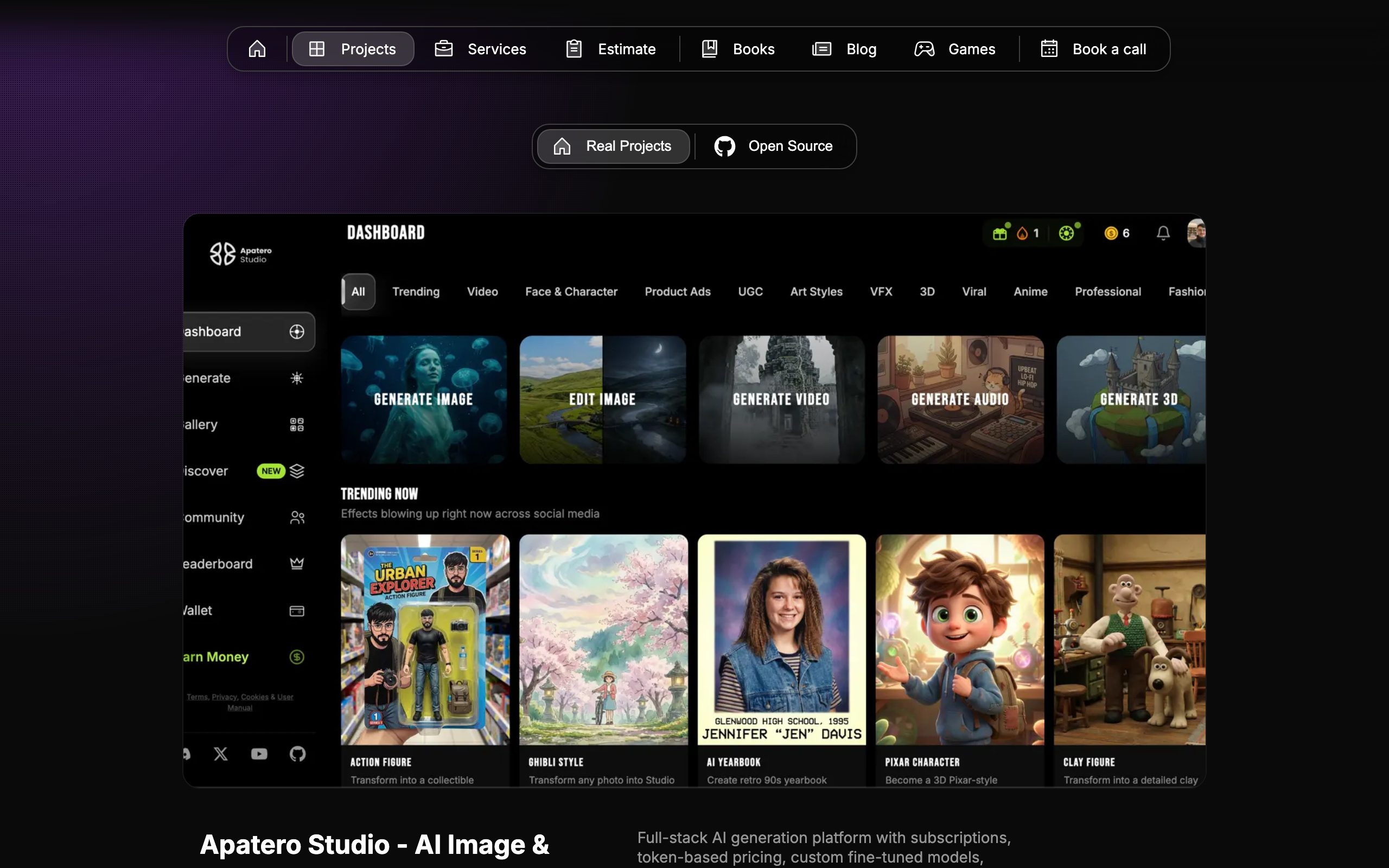This screenshot has height=868, width=1389.
Task: Open the YouTube social link
Action: coord(259,754)
